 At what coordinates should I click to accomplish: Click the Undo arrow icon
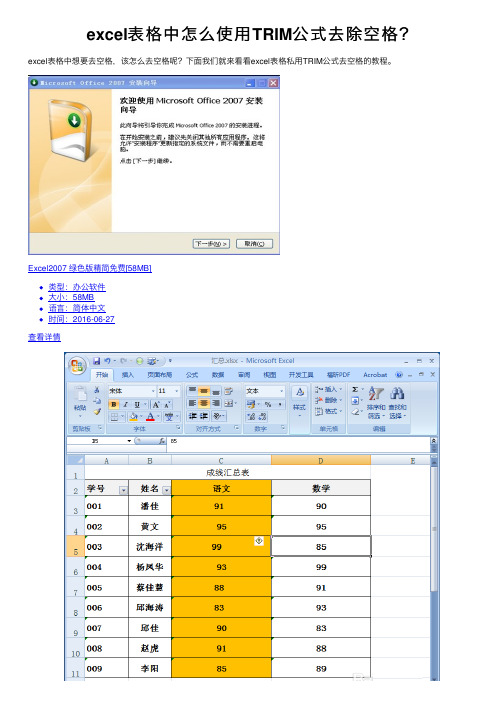107,361
